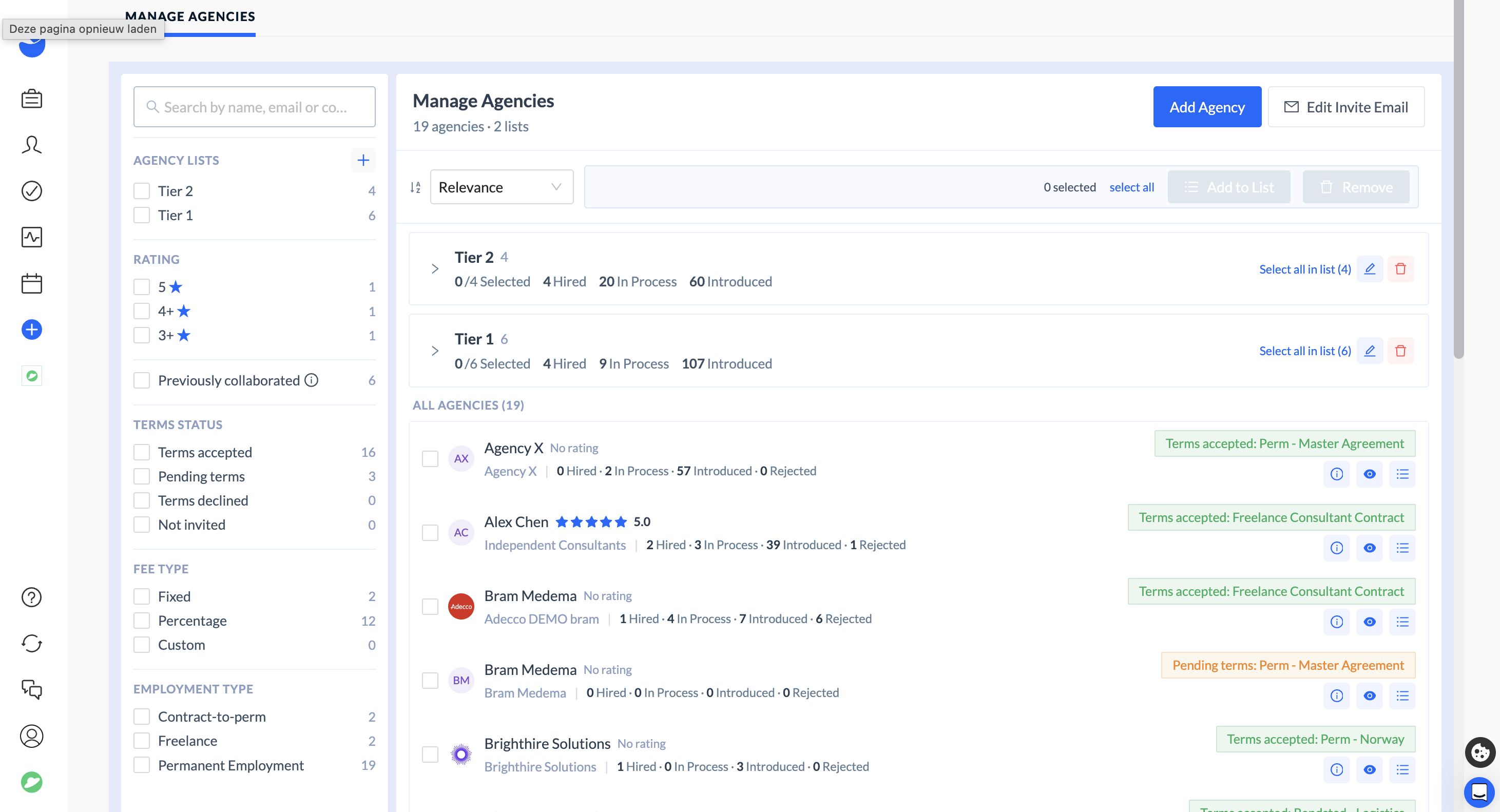Open info icon for pending-terms Bram Medema

1336,695
